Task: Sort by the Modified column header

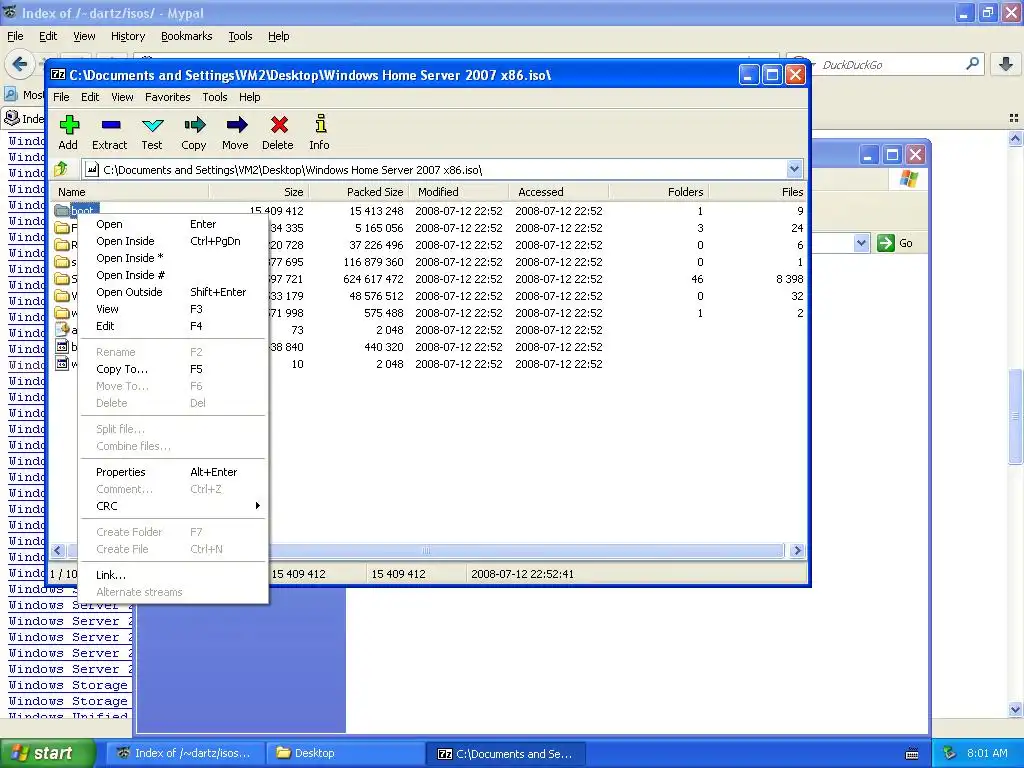Action: coord(458,192)
